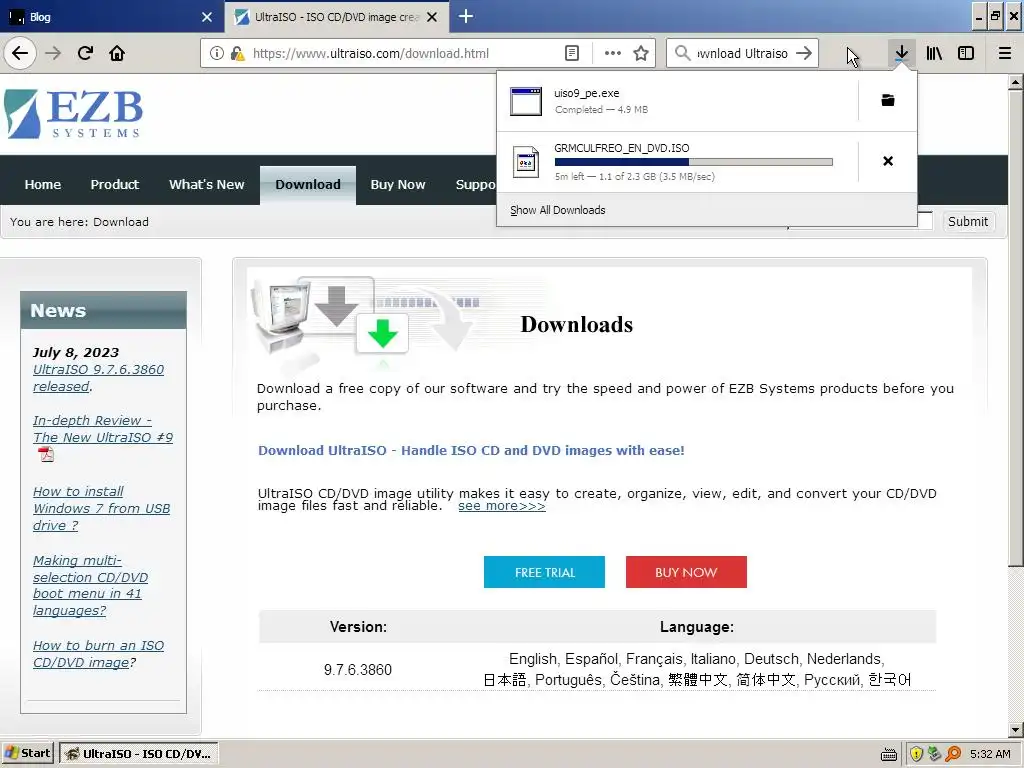Screen dimensions: 1024x768
Task: Reload the page with the refresh icon
Action: pos(85,53)
